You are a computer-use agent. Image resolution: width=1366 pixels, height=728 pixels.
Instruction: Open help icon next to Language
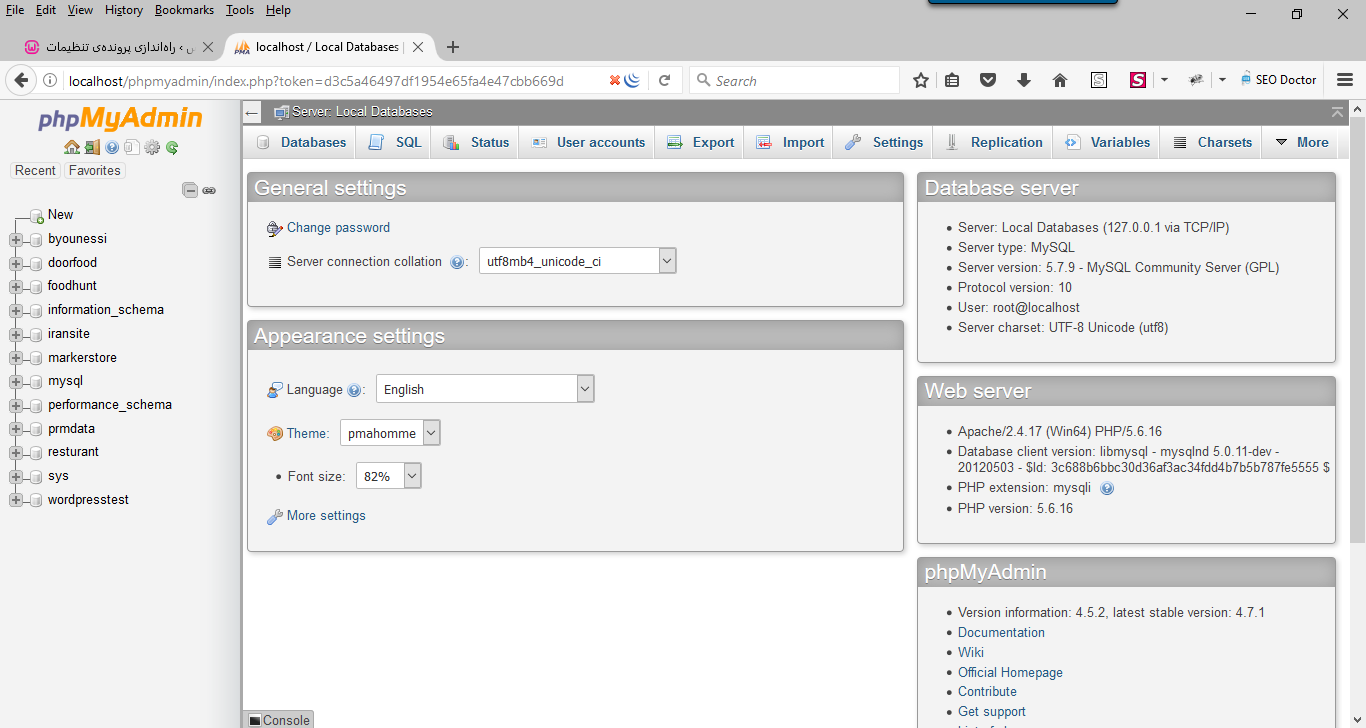pos(354,390)
